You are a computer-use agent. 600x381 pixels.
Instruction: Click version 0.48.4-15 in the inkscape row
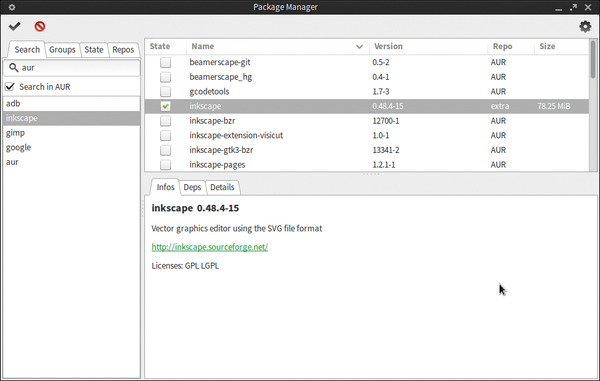pos(388,106)
